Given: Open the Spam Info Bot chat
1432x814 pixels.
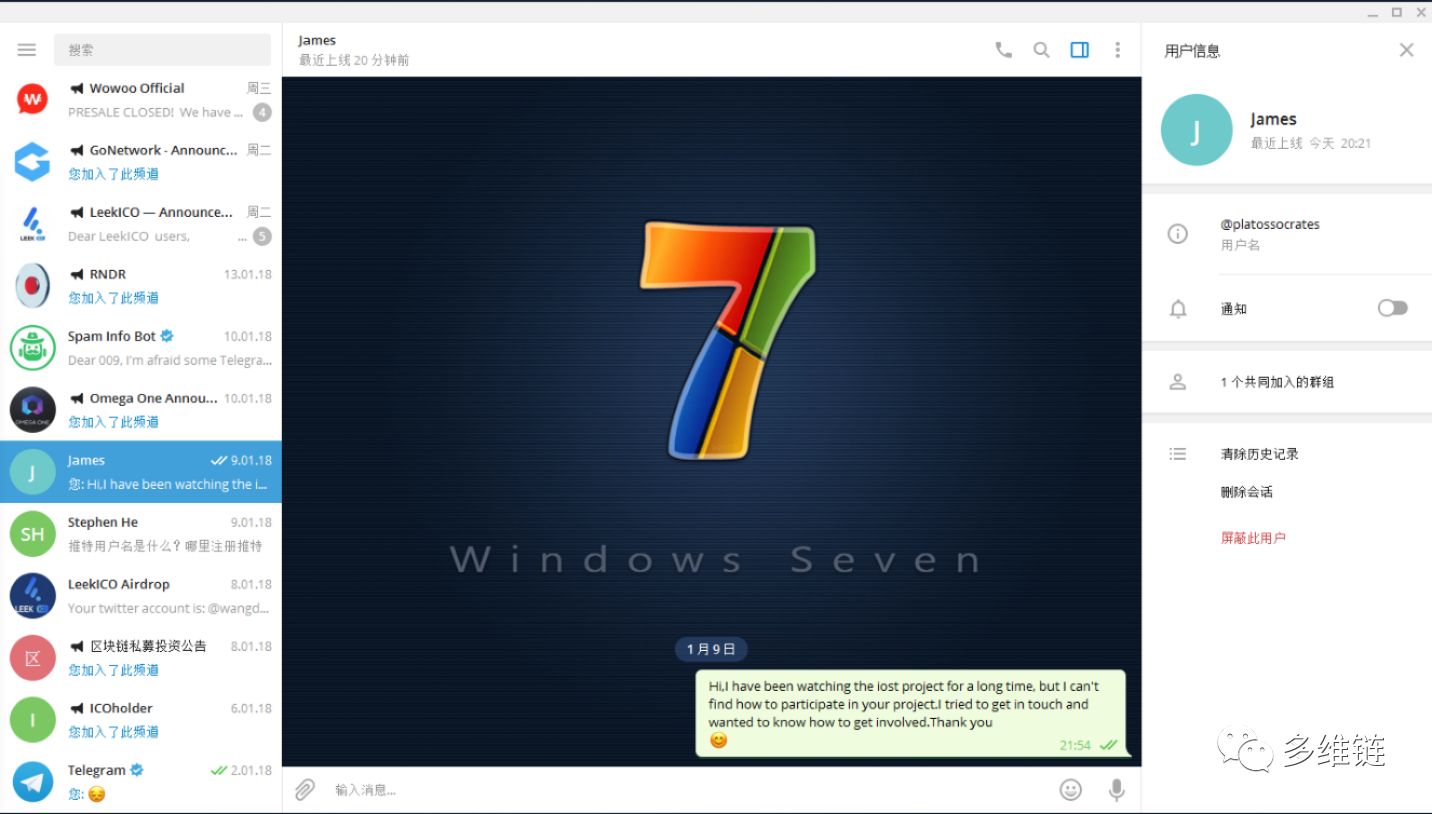Looking at the screenshot, I should 141,348.
